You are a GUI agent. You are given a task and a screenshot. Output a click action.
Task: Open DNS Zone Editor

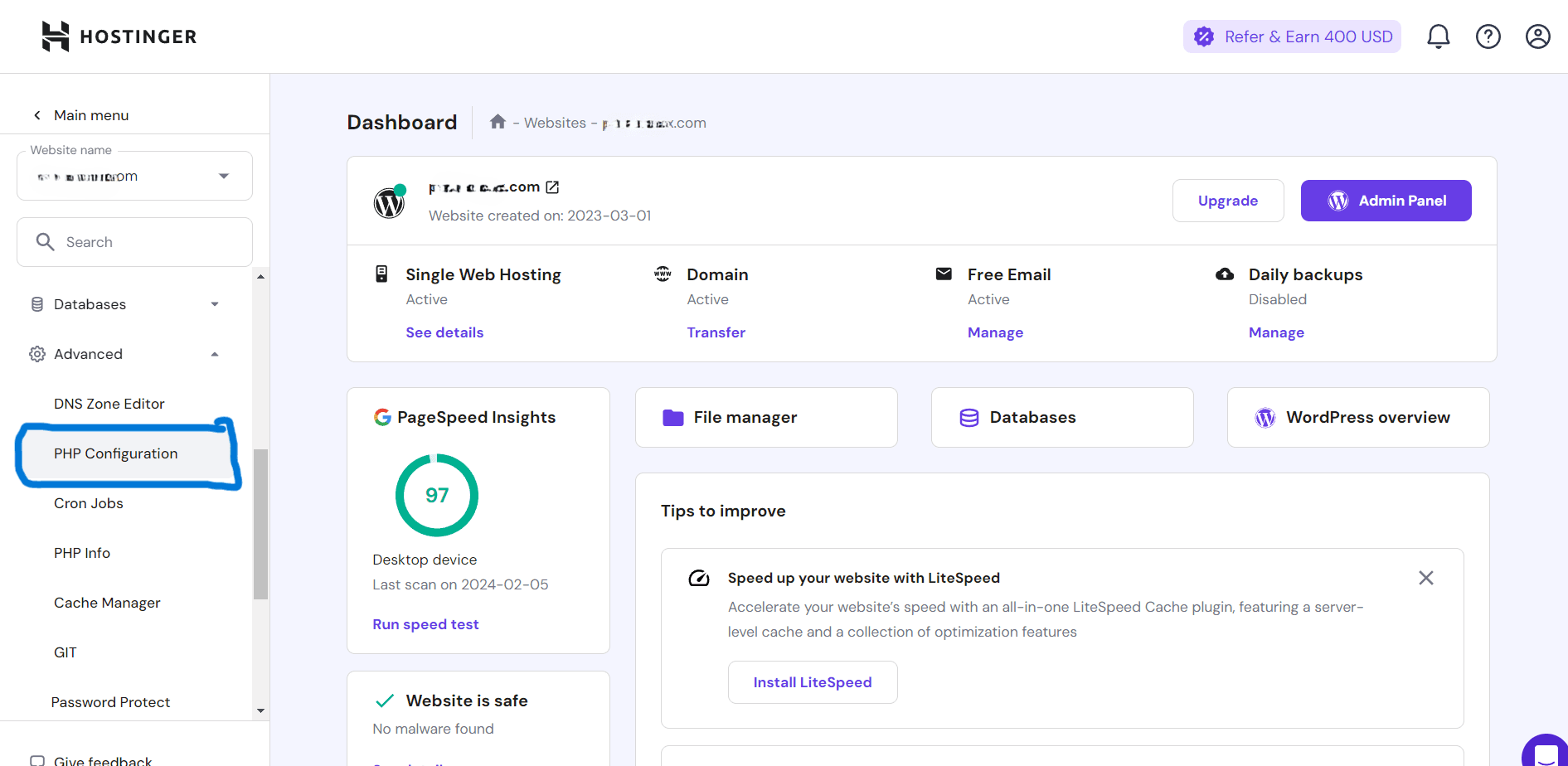109,404
